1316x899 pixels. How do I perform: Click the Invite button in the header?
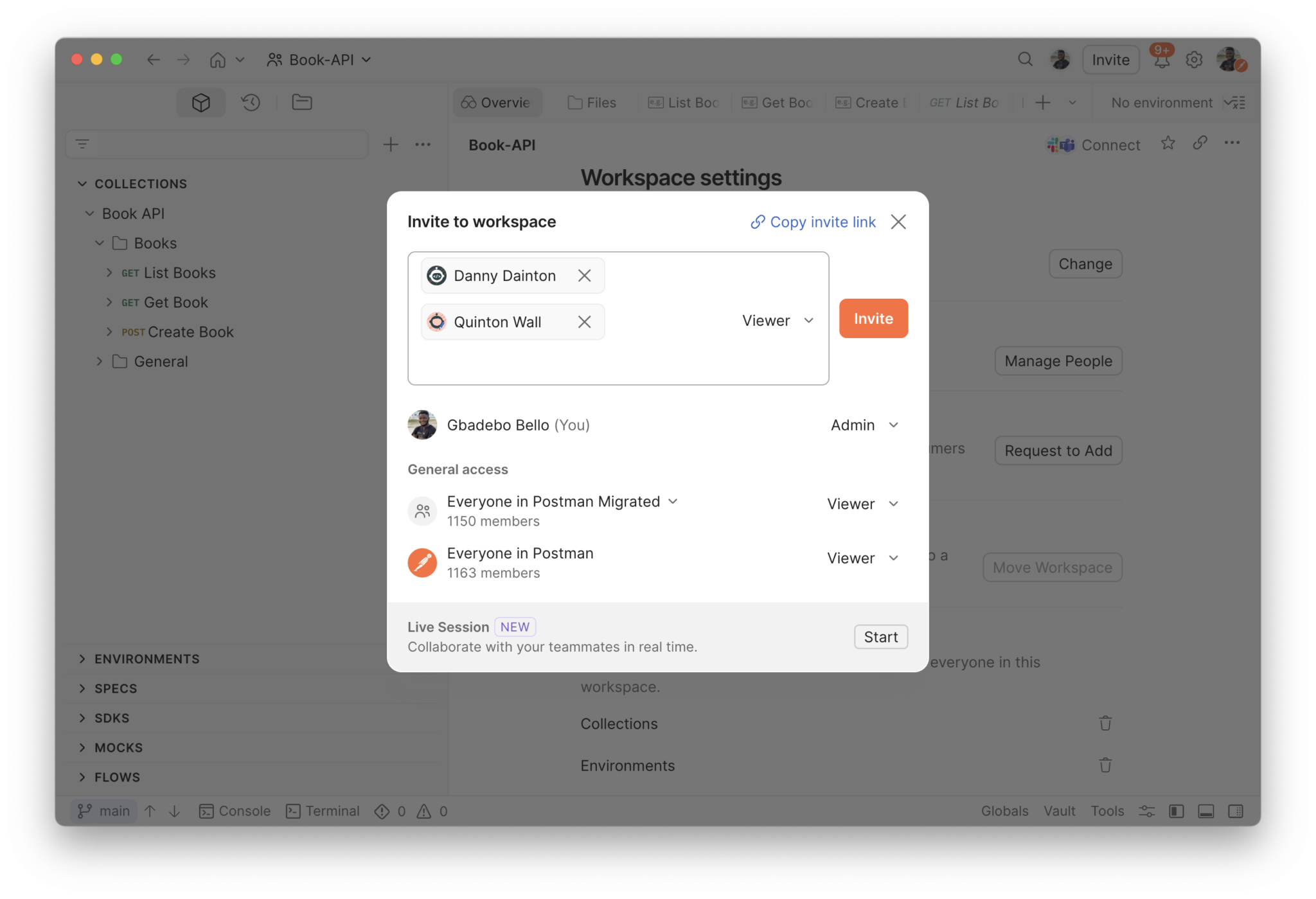point(1110,60)
